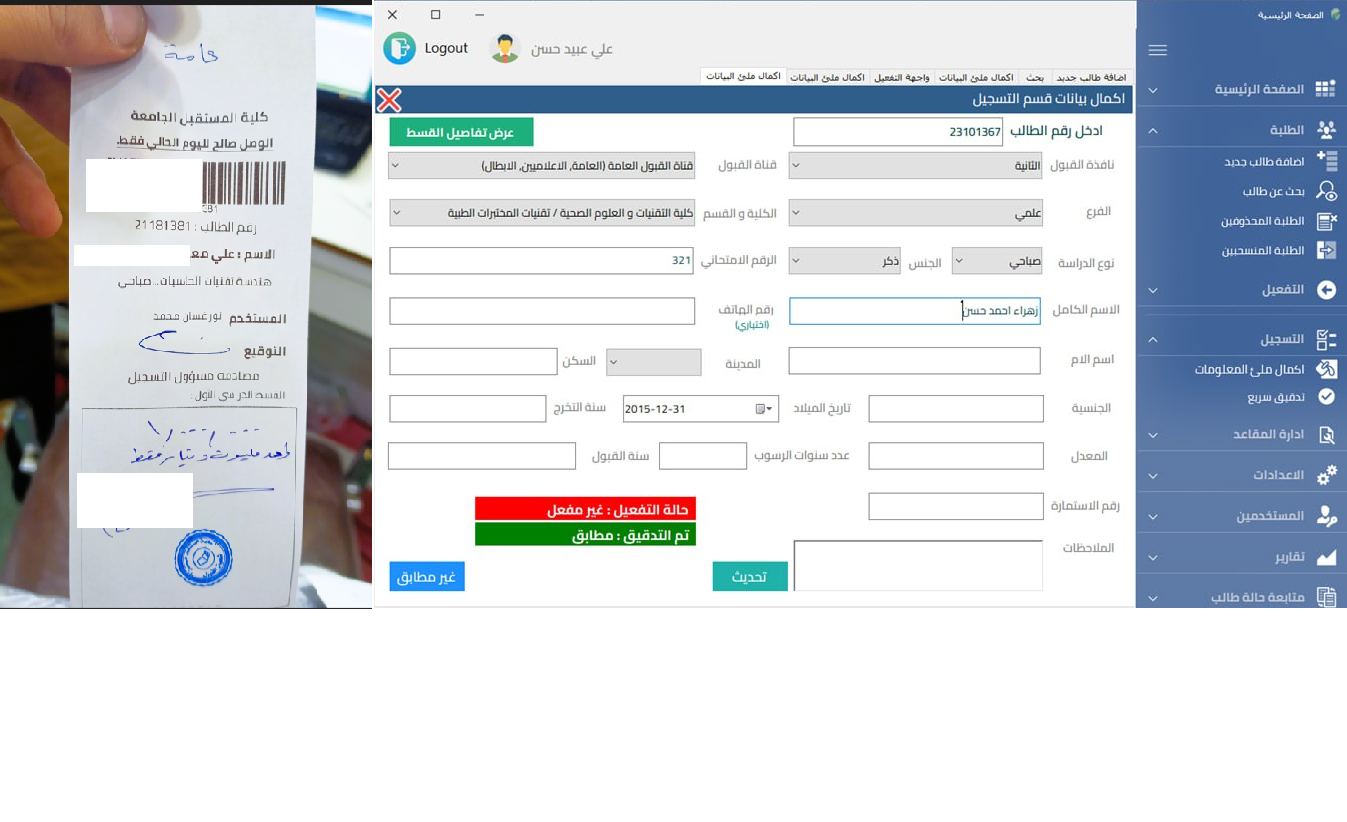Open the user avatar for علي عبيد حسن

[x=505, y=48]
